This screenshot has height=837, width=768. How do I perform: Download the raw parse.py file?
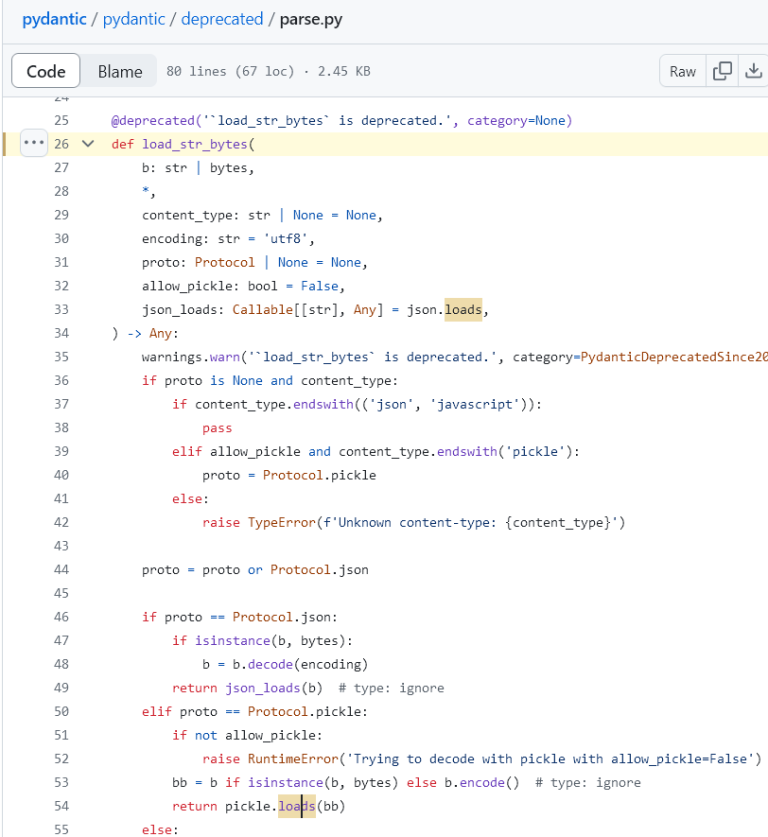point(754,71)
